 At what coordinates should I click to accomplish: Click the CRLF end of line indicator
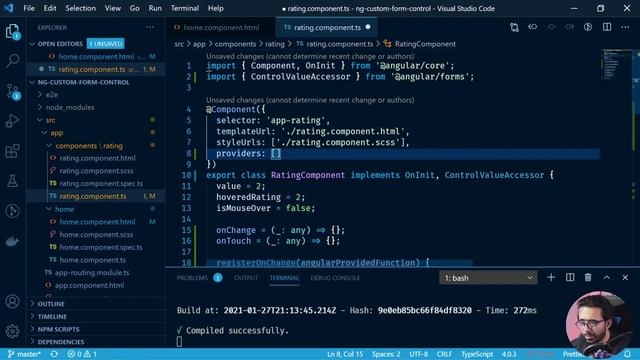click(x=444, y=354)
